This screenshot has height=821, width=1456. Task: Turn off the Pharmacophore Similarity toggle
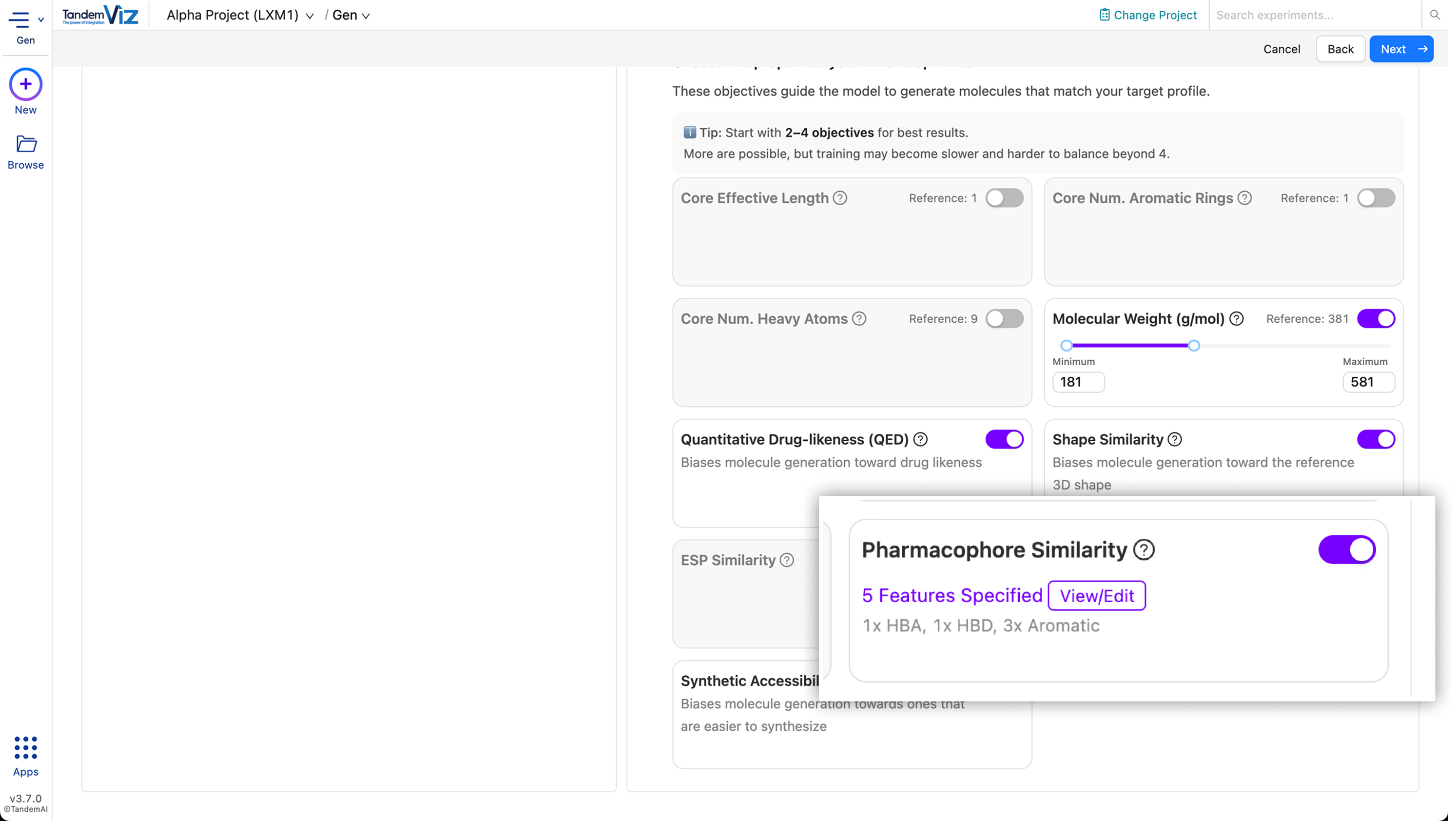1346,550
